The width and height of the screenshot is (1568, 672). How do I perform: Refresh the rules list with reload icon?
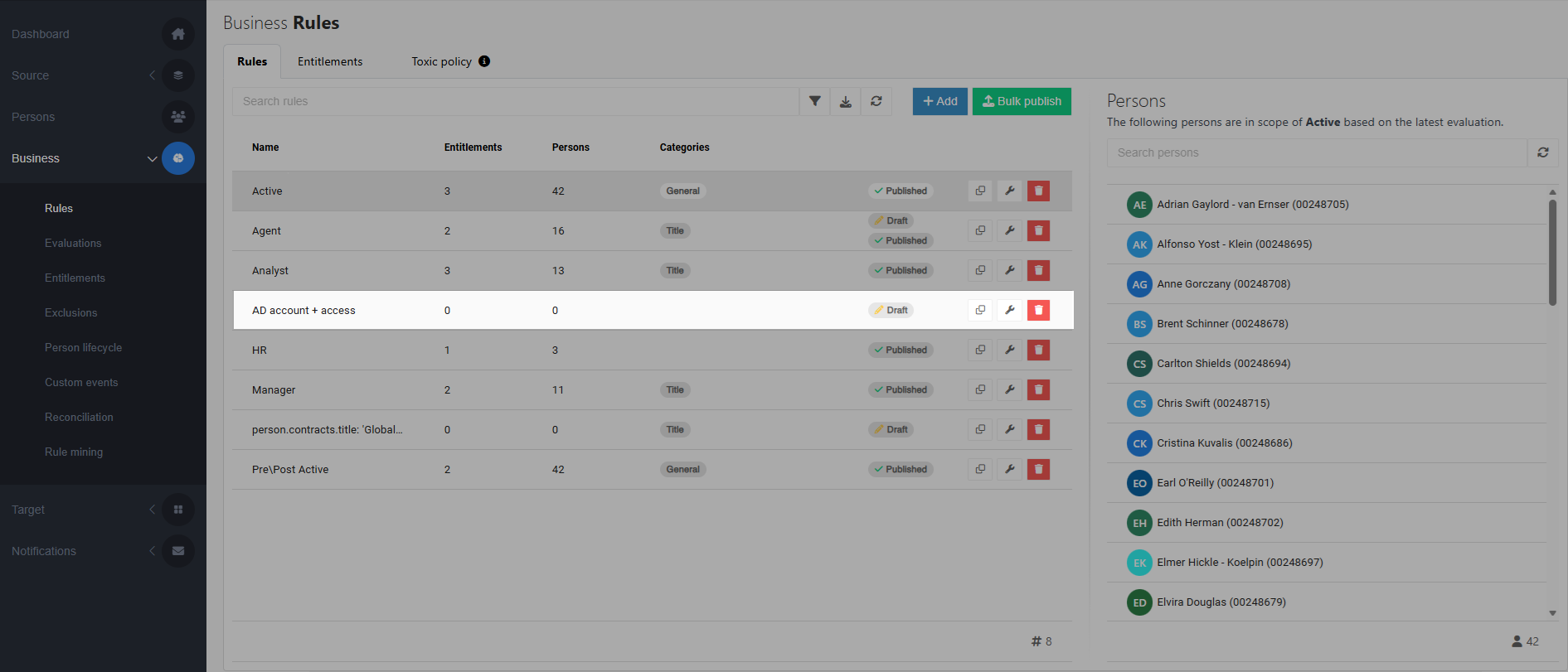click(876, 101)
